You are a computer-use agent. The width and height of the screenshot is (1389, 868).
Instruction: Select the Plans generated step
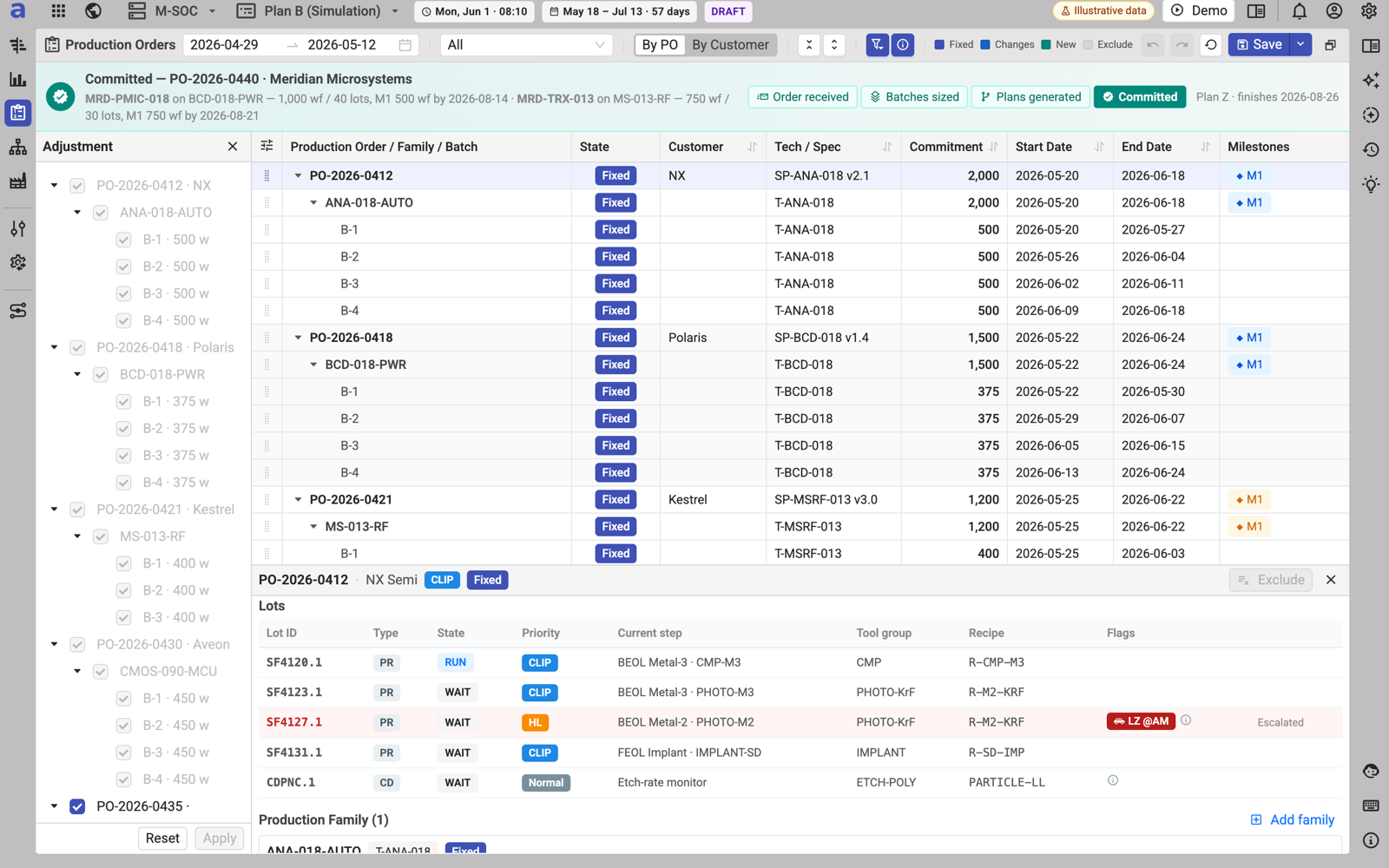[1030, 96]
